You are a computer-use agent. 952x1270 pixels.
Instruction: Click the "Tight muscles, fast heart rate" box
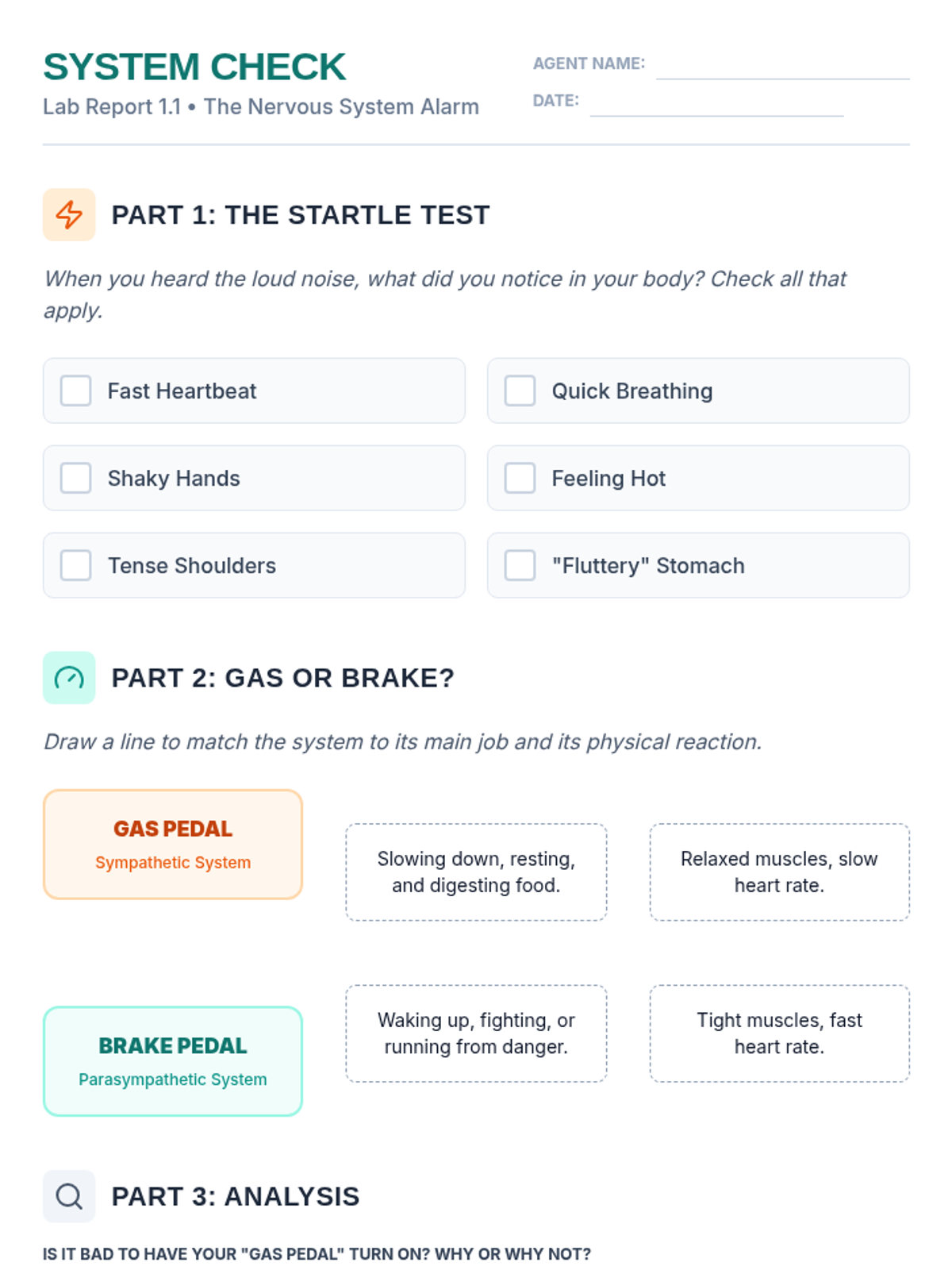click(779, 1033)
